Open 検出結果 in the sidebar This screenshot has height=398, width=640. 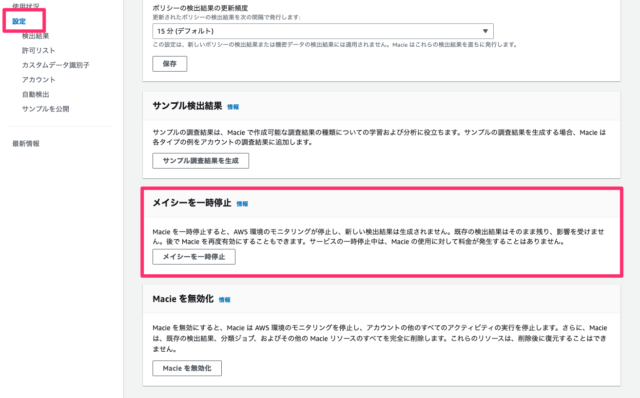click(36, 36)
